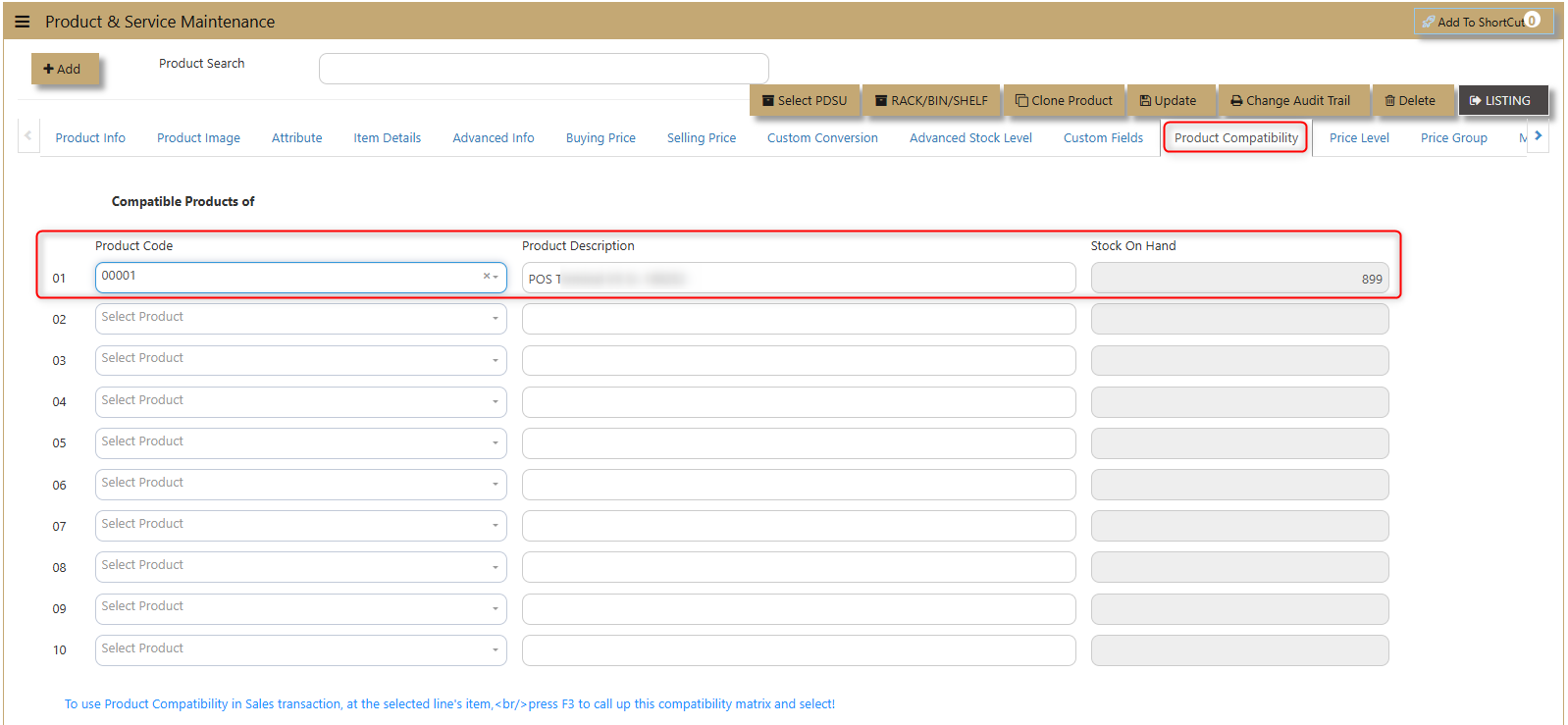This screenshot has width=1568, height=725.
Task: Clear the 00001 product code selection
Action: point(487,277)
